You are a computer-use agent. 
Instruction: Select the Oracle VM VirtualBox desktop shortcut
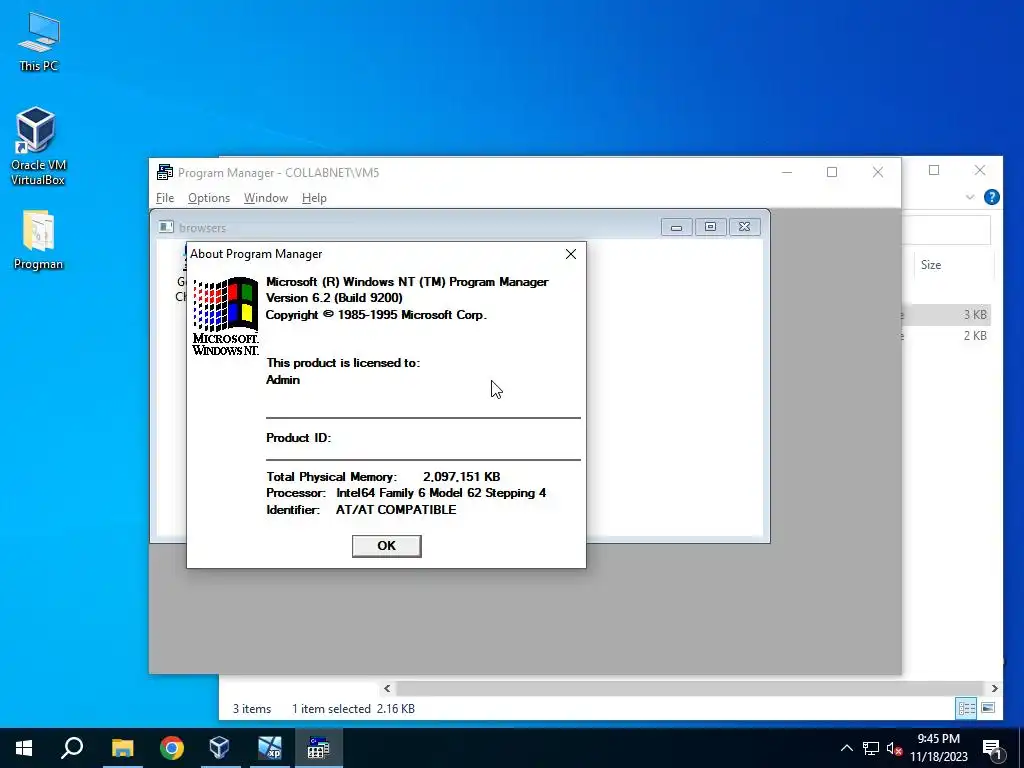[38, 146]
